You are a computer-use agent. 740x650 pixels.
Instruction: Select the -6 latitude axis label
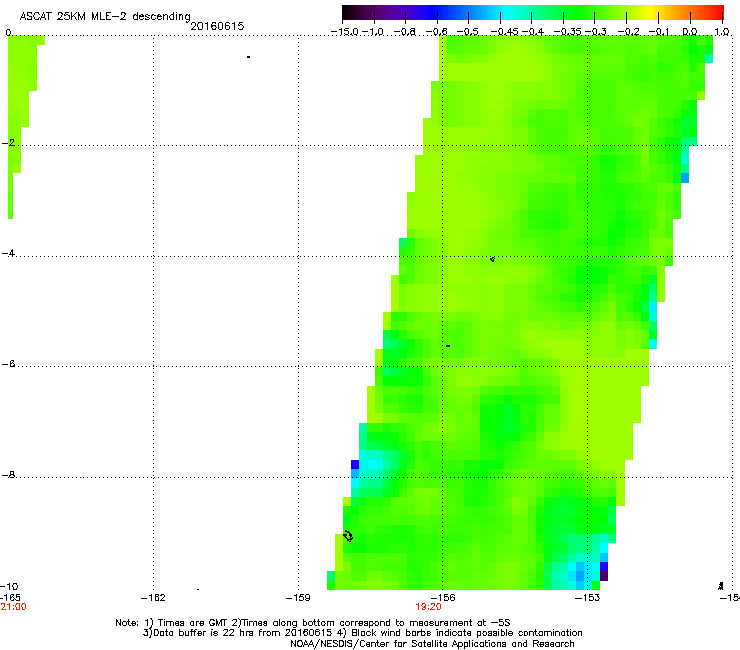point(8,364)
